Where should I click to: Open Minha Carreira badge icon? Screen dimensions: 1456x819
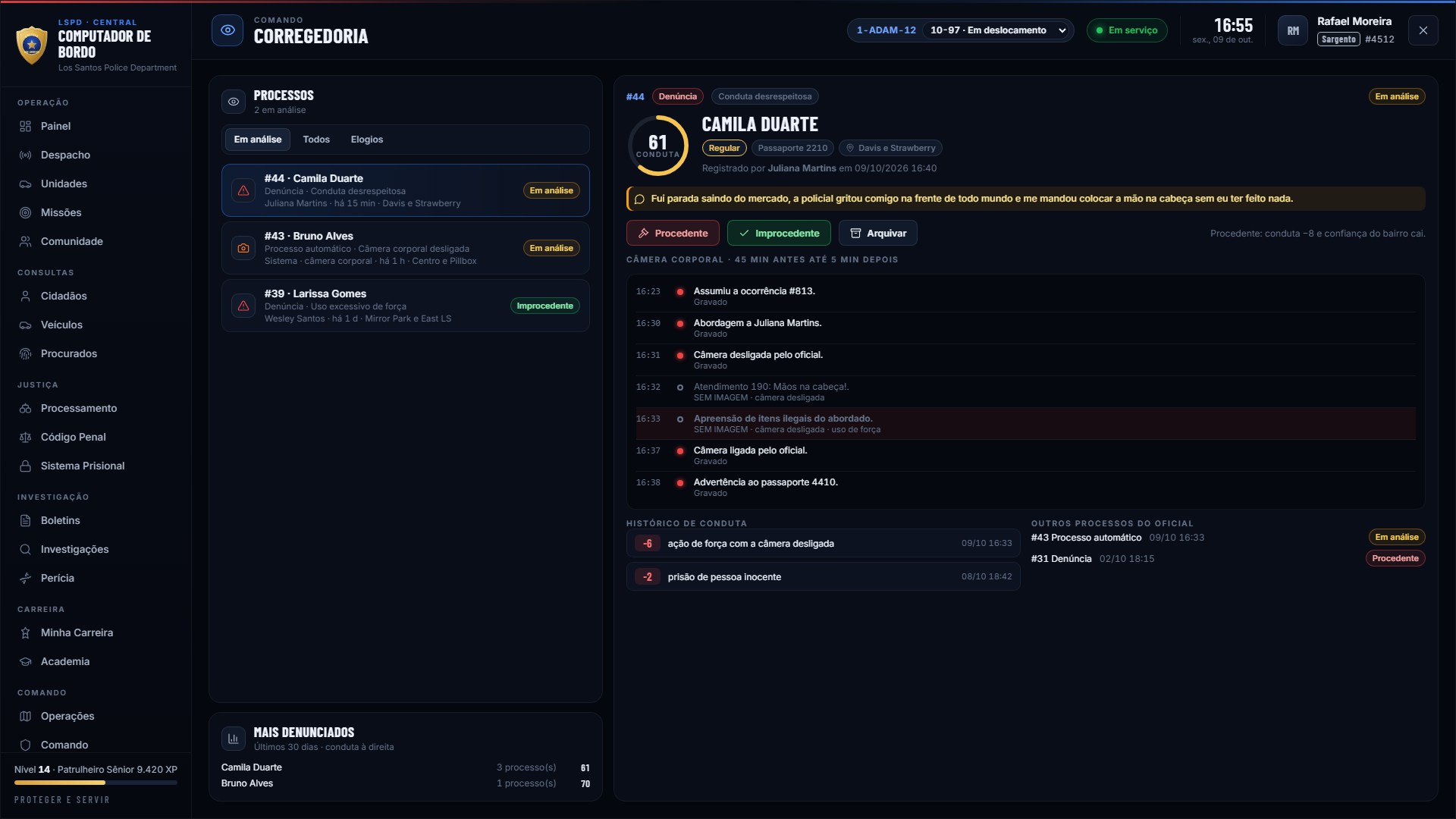tap(25, 632)
